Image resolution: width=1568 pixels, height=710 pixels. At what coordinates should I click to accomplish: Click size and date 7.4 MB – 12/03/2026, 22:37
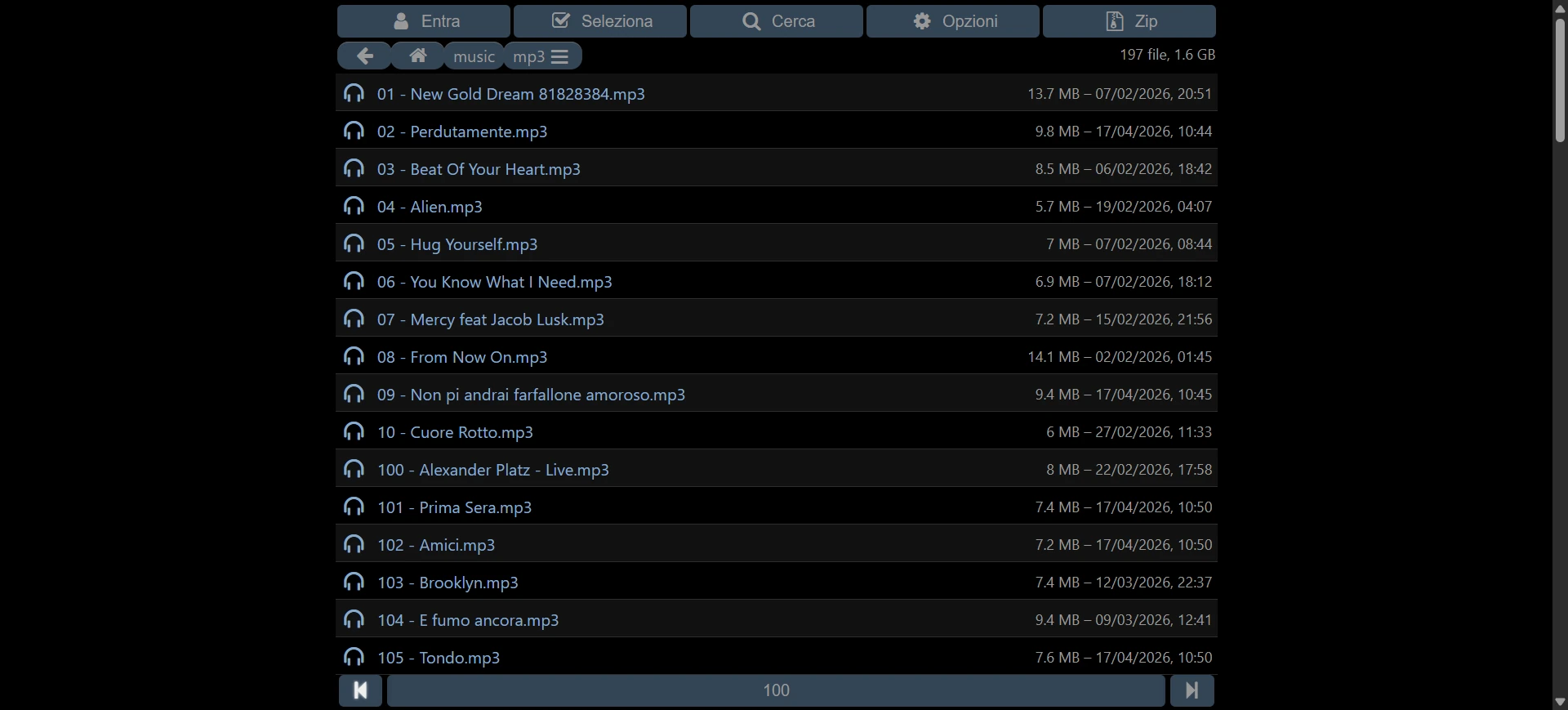click(1124, 583)
